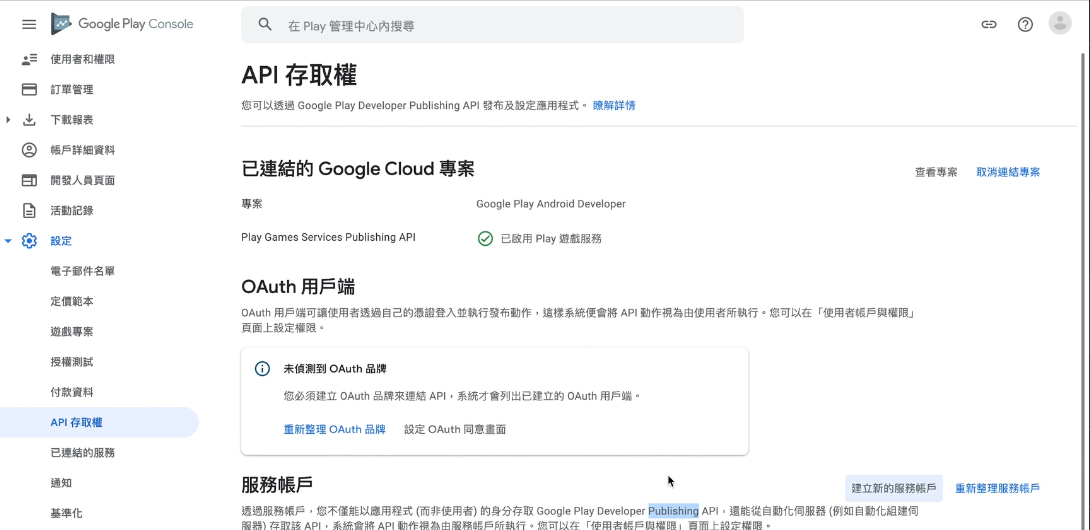Open 定價範本 settings item
The width and height of the screenshot is (1090, 530).
72,301
